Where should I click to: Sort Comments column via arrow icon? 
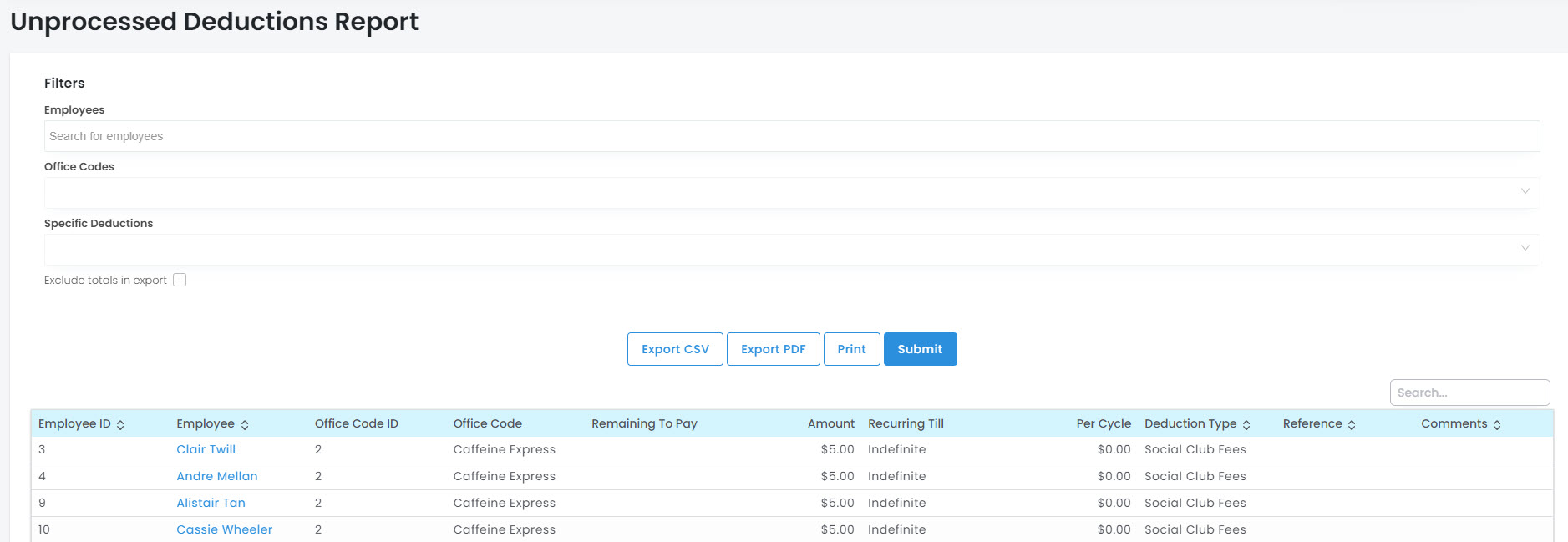tap(1497, 425)
